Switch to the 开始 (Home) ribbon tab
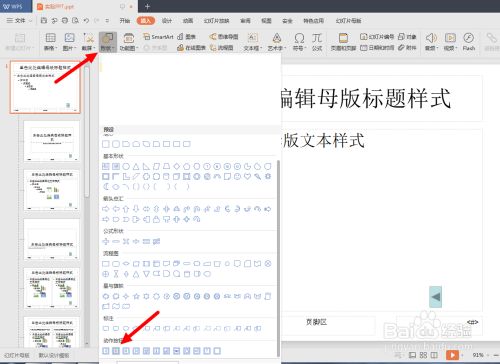 pyautogui.click(x=125, y=21)
